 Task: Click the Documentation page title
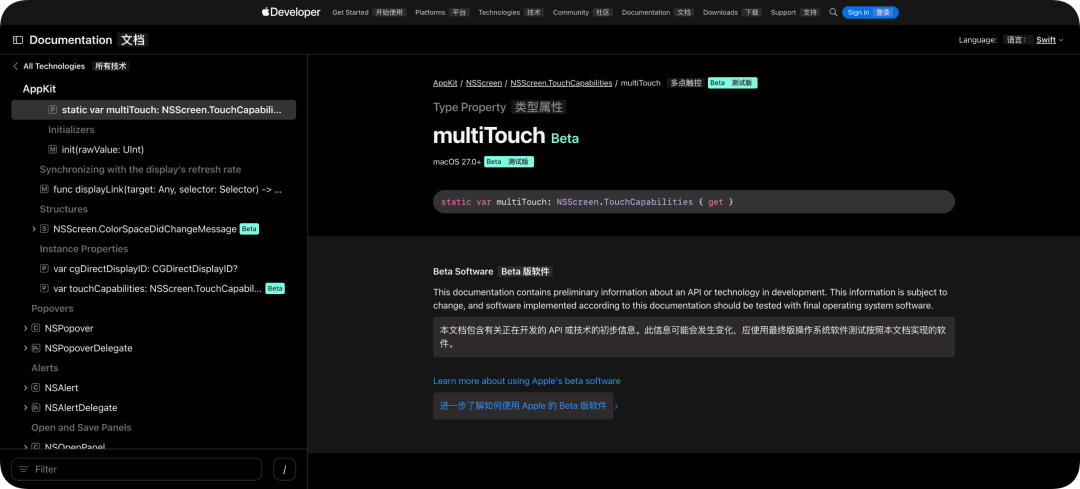pyautogui.click(x=71, y=40)
